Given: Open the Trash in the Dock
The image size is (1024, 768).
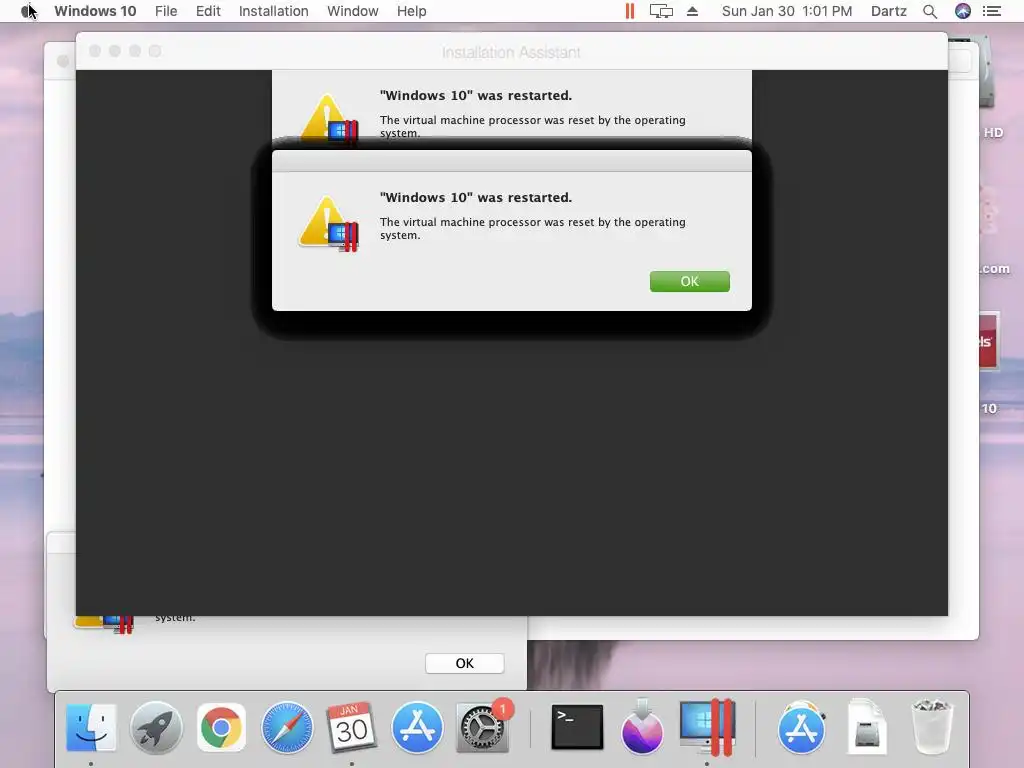Looking at the screenshot, I should tap(932, 726).
